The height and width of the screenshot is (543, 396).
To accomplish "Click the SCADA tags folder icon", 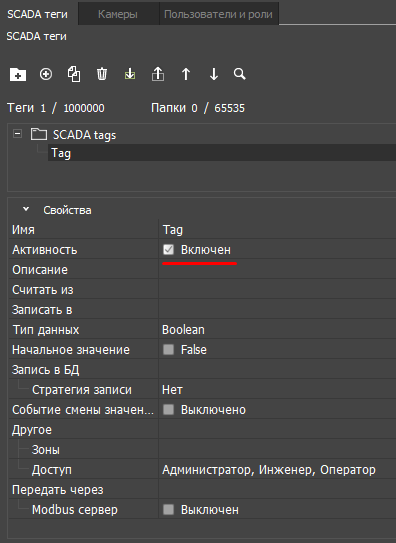I will pyautogui.click(x=39, y=134).
